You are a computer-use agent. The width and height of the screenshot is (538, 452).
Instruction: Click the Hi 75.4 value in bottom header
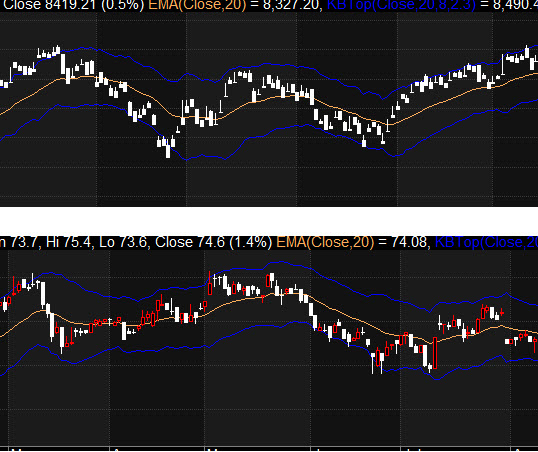click(x=69, y=242)
